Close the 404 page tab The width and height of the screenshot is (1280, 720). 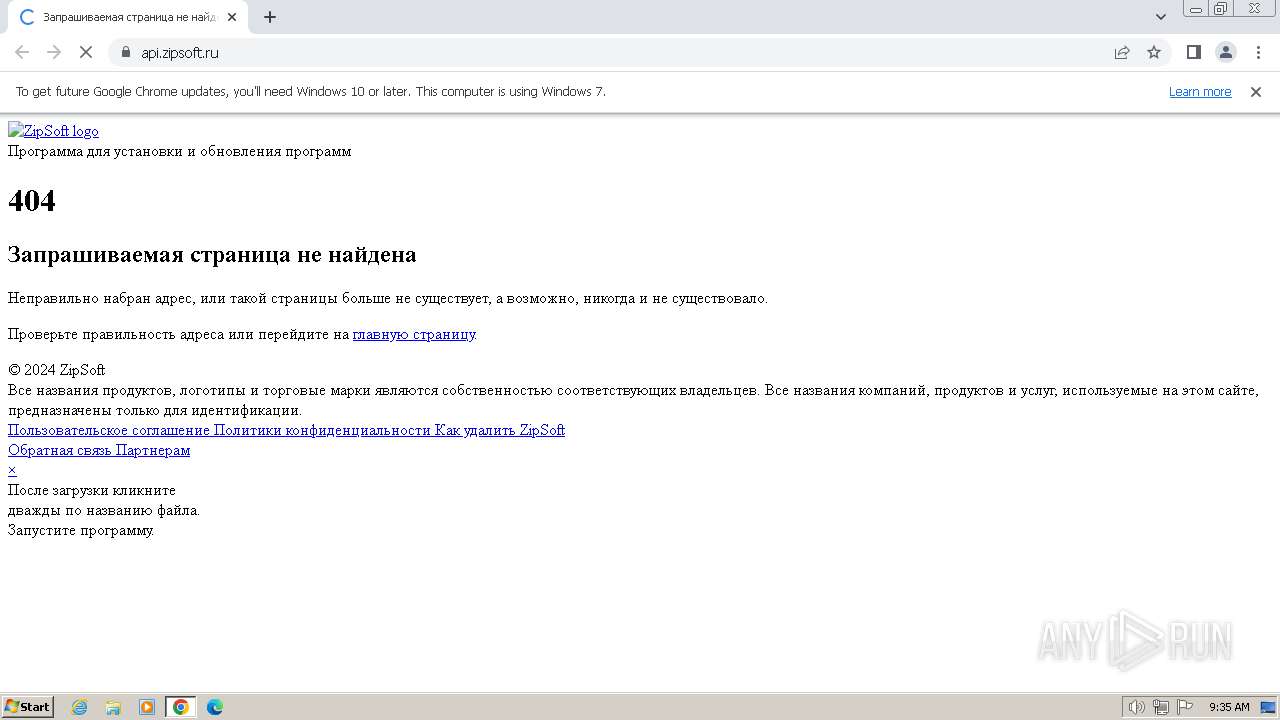(x=232, y=17)
